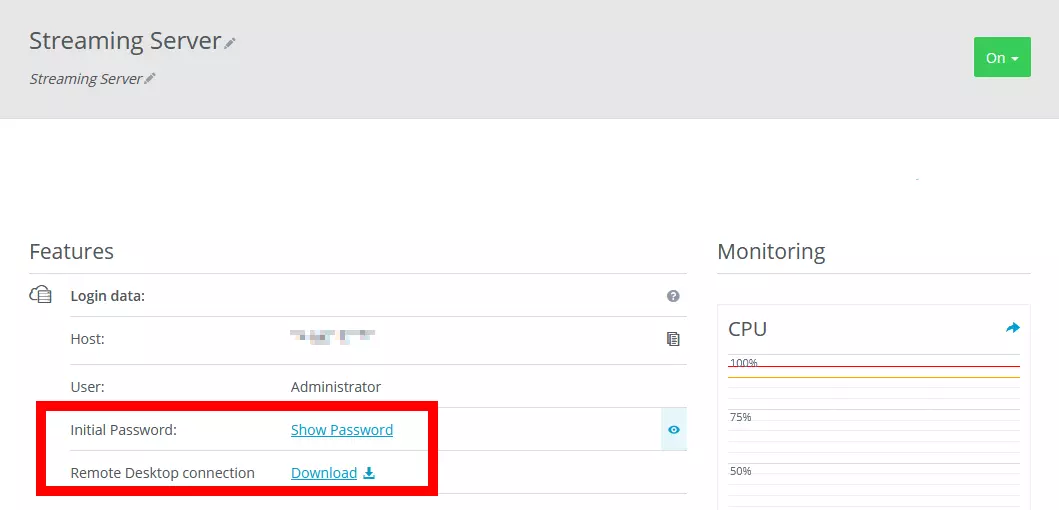Click the Streaming Server main title
The width and height of the screenshot is (1059, 510).
(x=126, y=41)
